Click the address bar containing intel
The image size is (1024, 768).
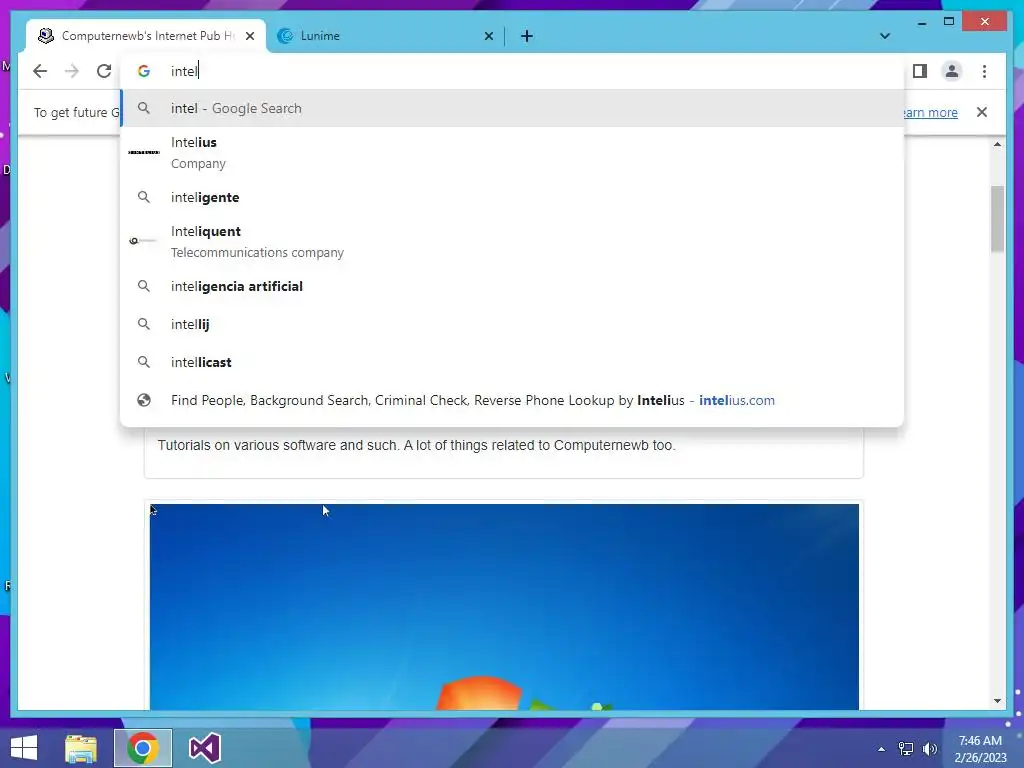click(x=512, y=71)
